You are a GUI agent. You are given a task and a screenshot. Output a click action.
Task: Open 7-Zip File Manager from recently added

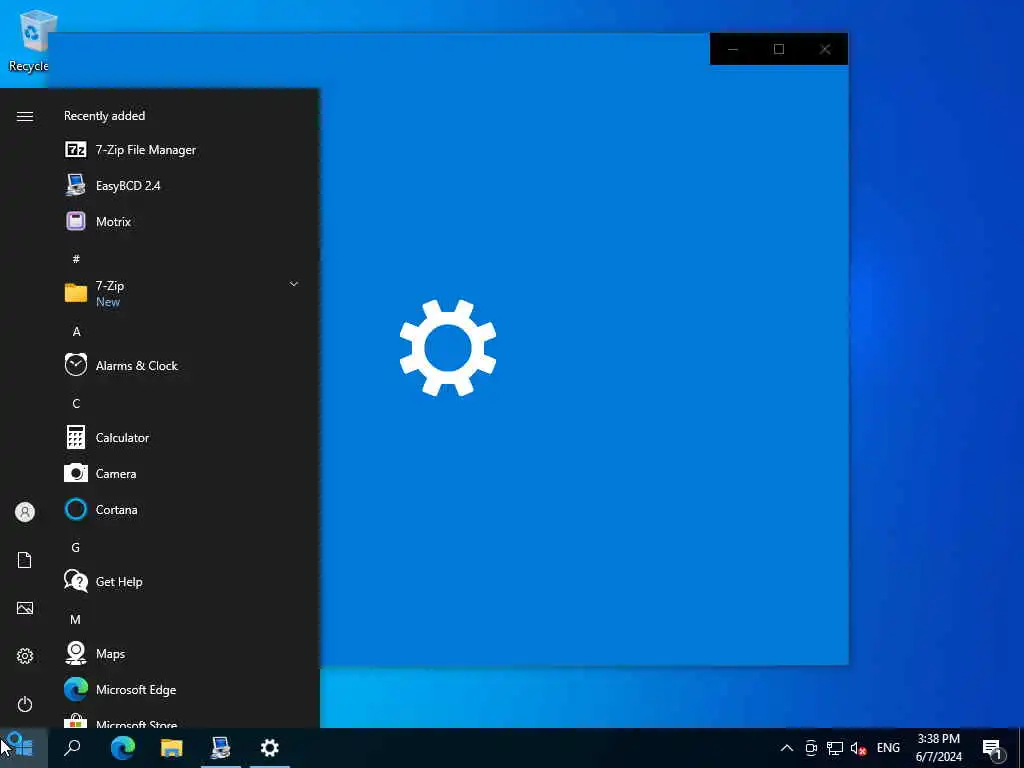183,150
